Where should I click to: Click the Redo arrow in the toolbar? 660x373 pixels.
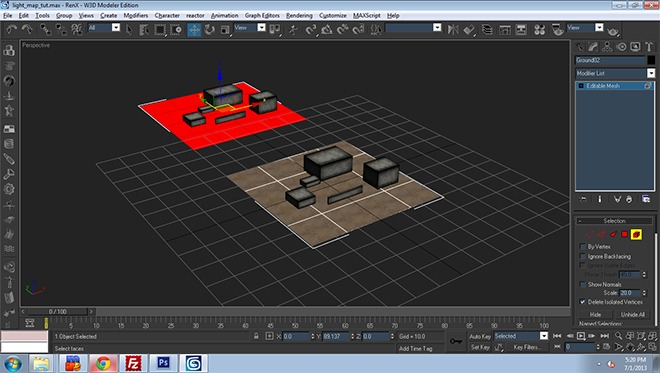coord(27,29)
